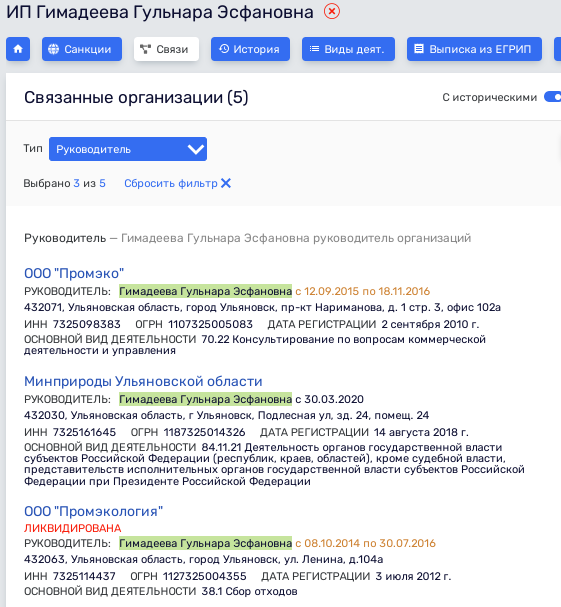The image size is (561, 607).
Task: Click date range с 12.09.2015 по 18.11.2016
Action: coord(363,291)
